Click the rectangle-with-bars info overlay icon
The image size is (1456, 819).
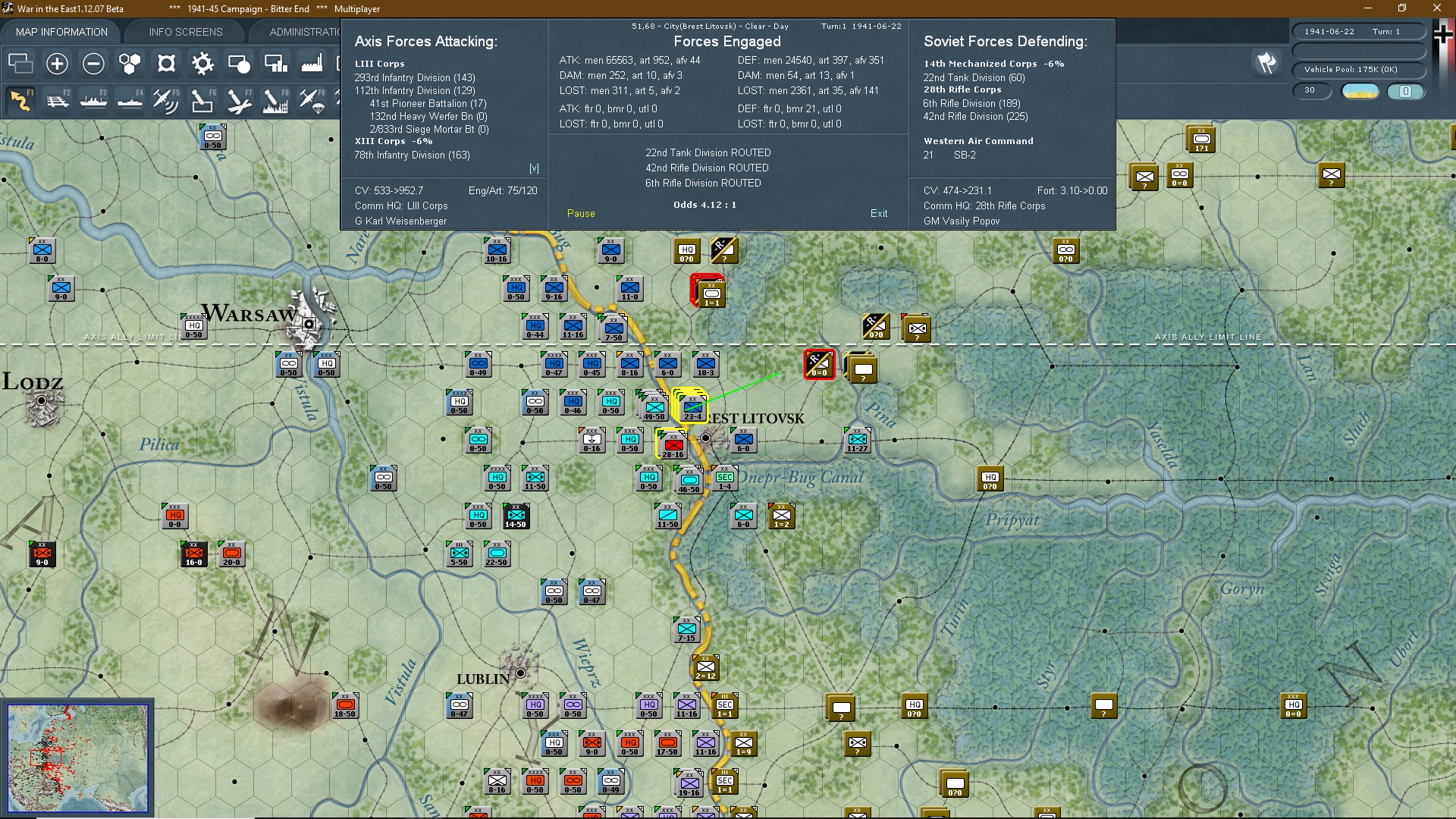[275, 64]
